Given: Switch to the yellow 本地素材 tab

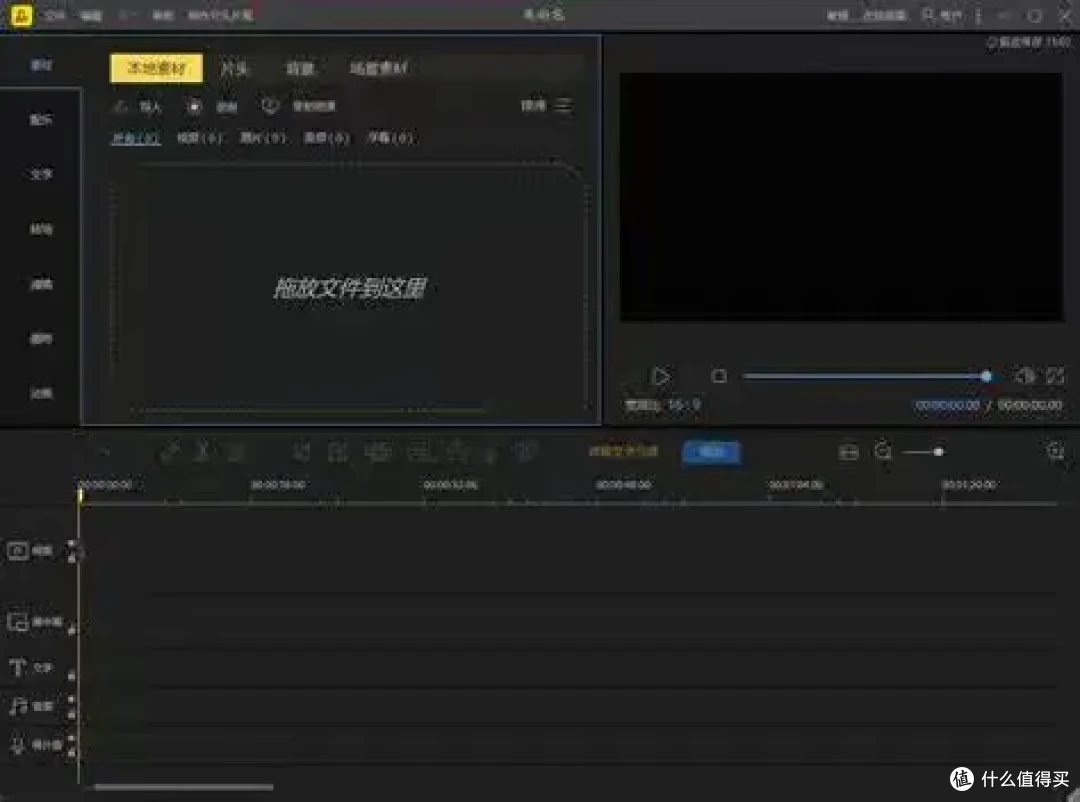Looking at the screenshot, I should (x=156, y=68).
